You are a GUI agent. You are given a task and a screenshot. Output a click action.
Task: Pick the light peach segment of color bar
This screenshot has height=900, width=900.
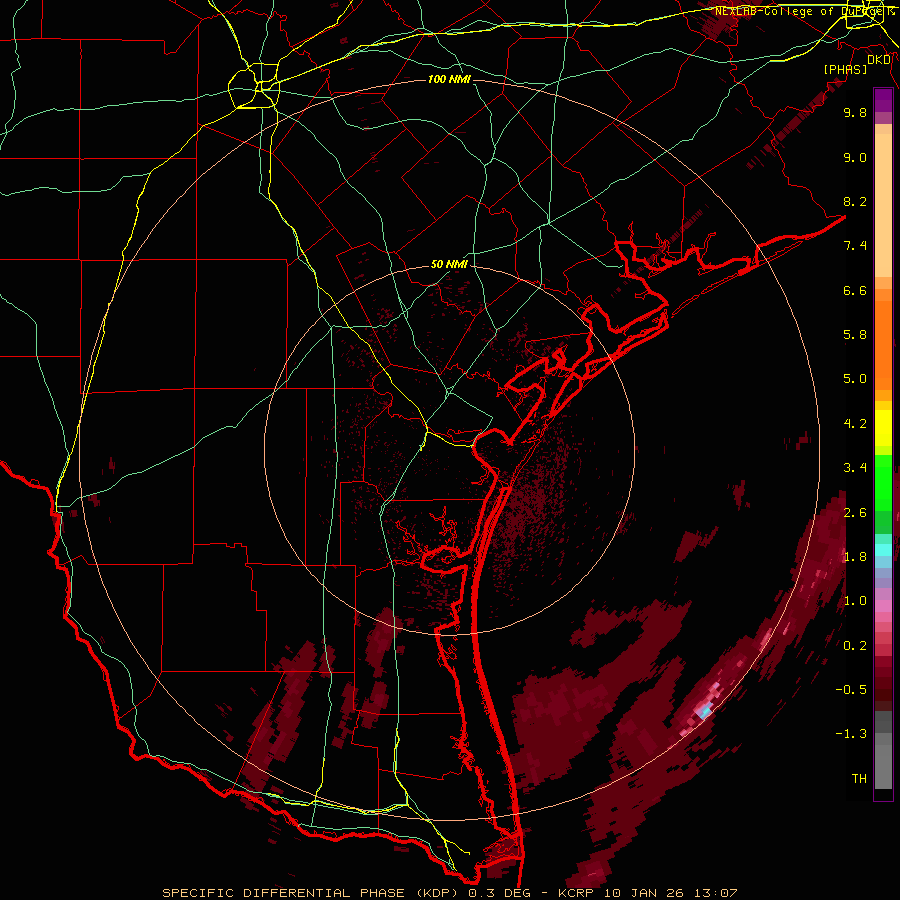pos(883,207)
